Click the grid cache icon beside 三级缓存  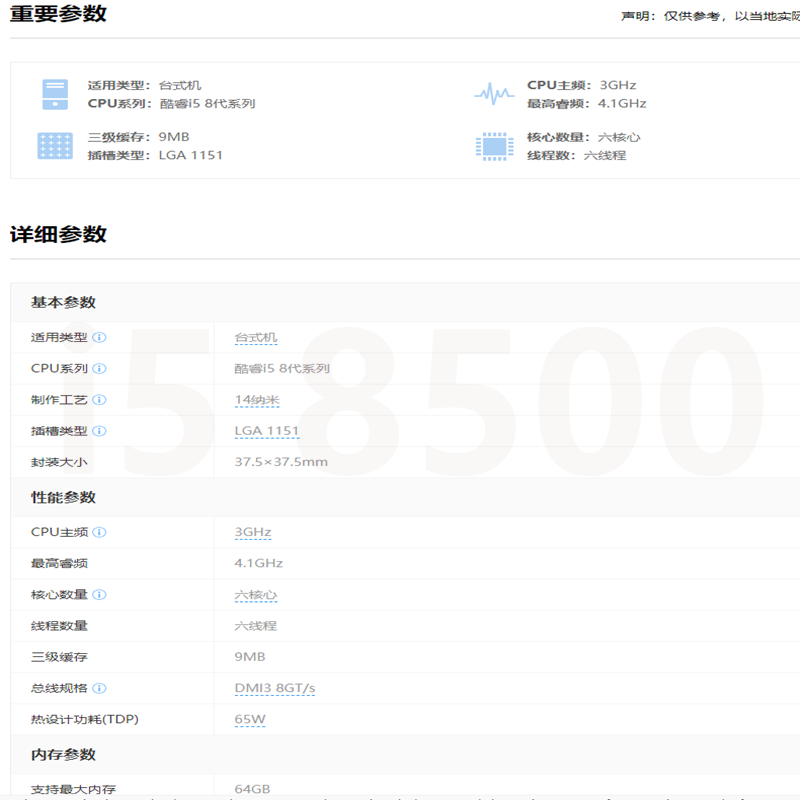pos(55,146)
